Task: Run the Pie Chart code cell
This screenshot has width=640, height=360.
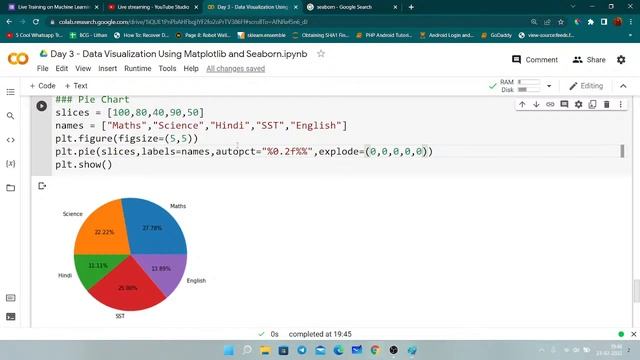Action: 41,106
